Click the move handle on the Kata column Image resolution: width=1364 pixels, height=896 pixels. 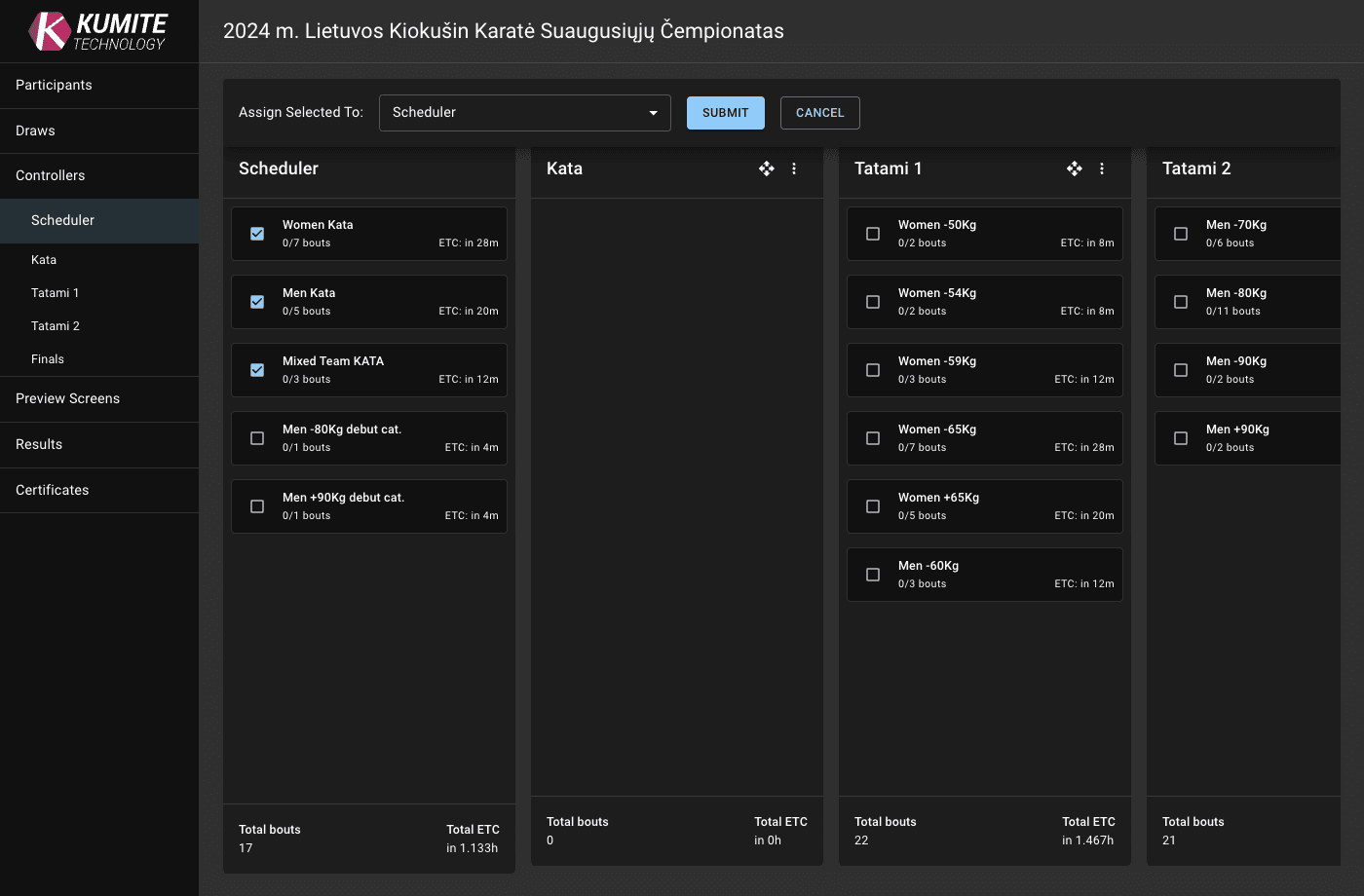click(x=767, y=168)
